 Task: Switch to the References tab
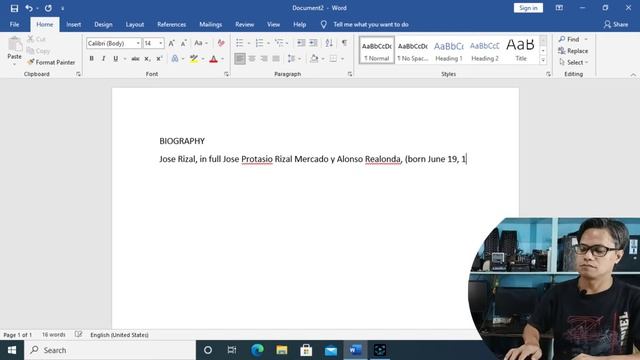pos(171,24)
